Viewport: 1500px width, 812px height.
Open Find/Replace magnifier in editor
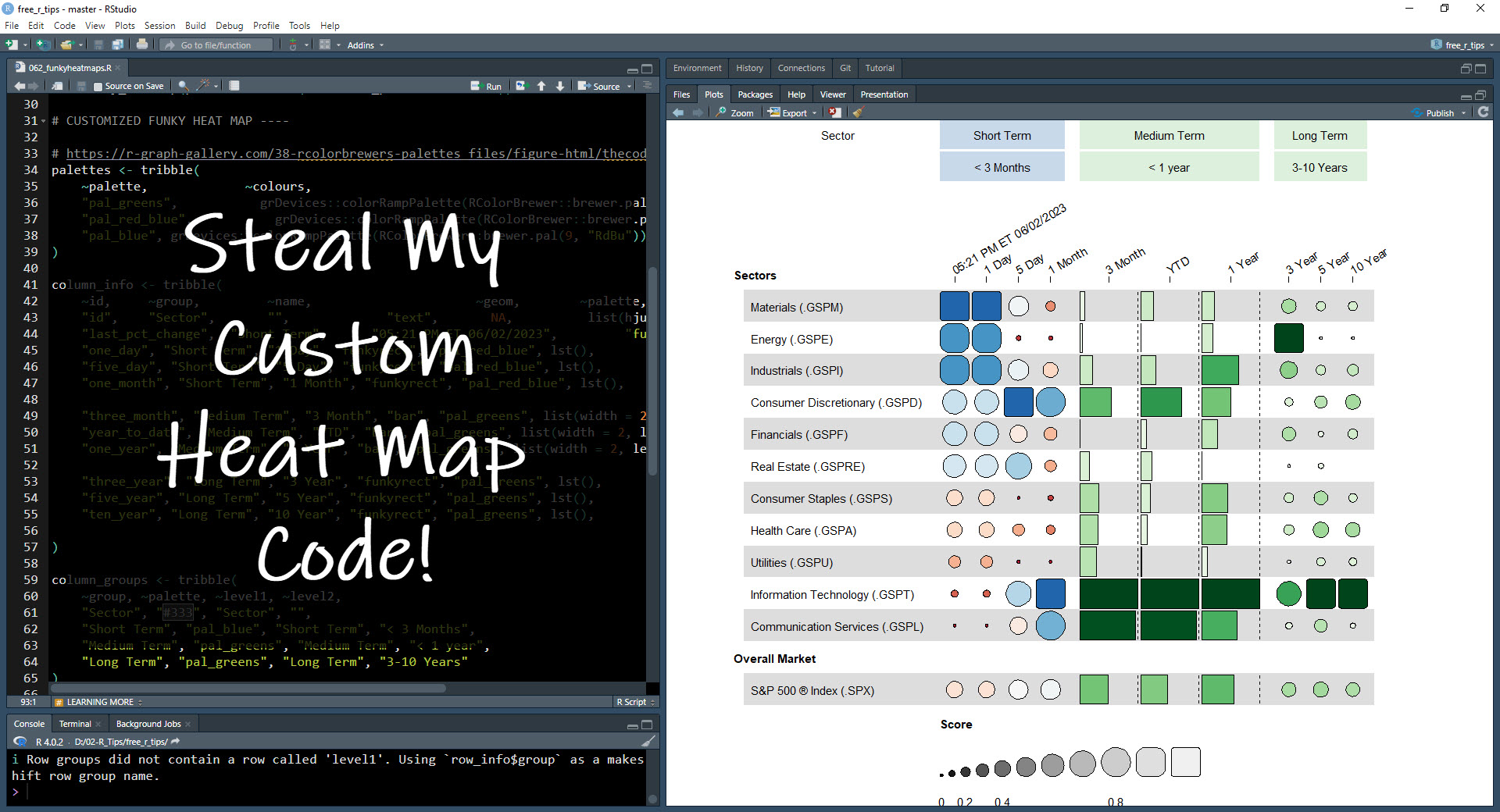click(x=184, y=86)
